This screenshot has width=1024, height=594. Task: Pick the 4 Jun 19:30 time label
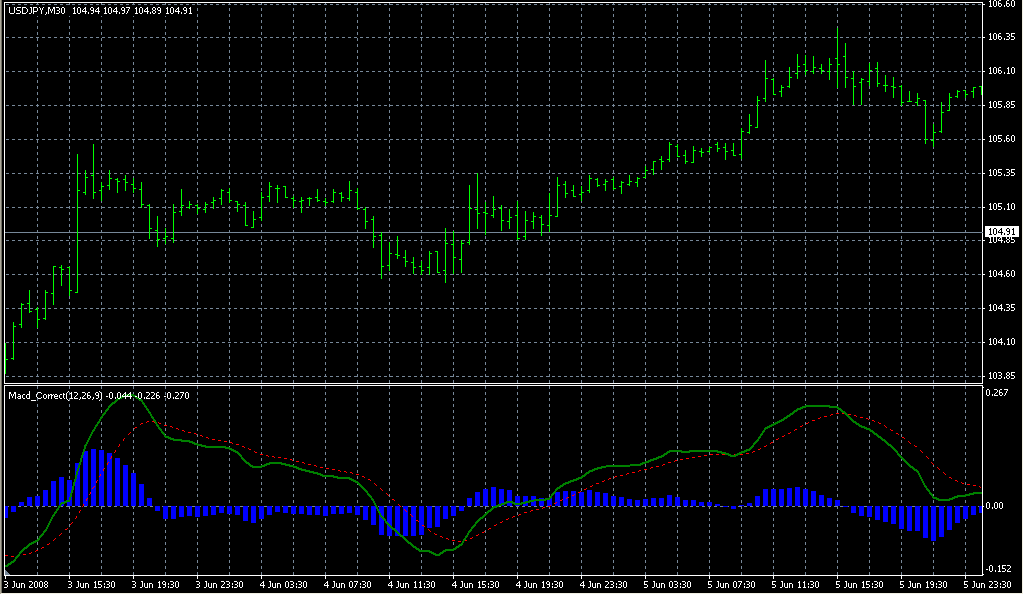[540, 583]
